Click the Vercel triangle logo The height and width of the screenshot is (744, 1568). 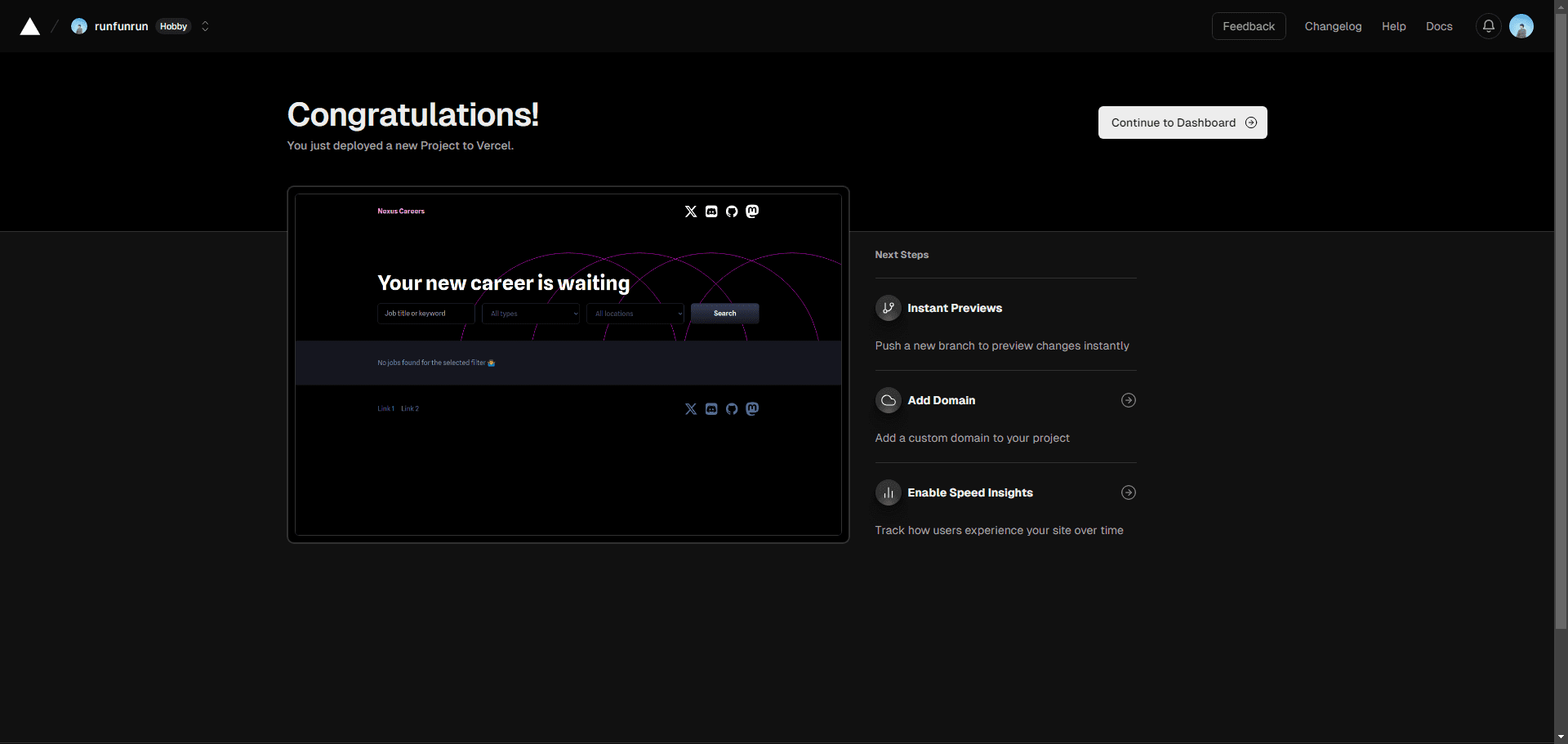(x=30, y=27)
